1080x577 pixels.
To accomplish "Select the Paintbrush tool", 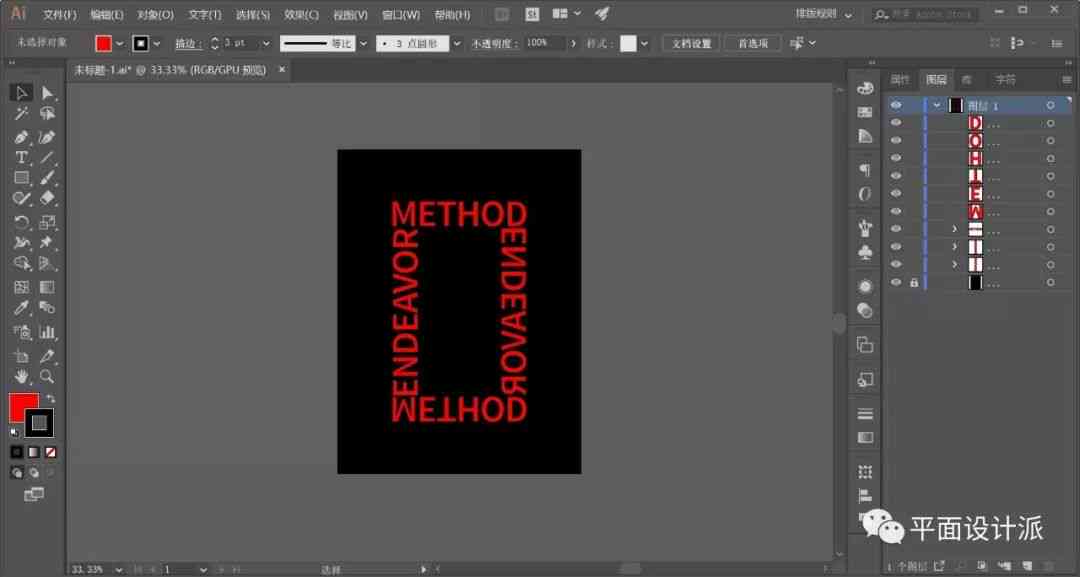I will coord(47,178).
